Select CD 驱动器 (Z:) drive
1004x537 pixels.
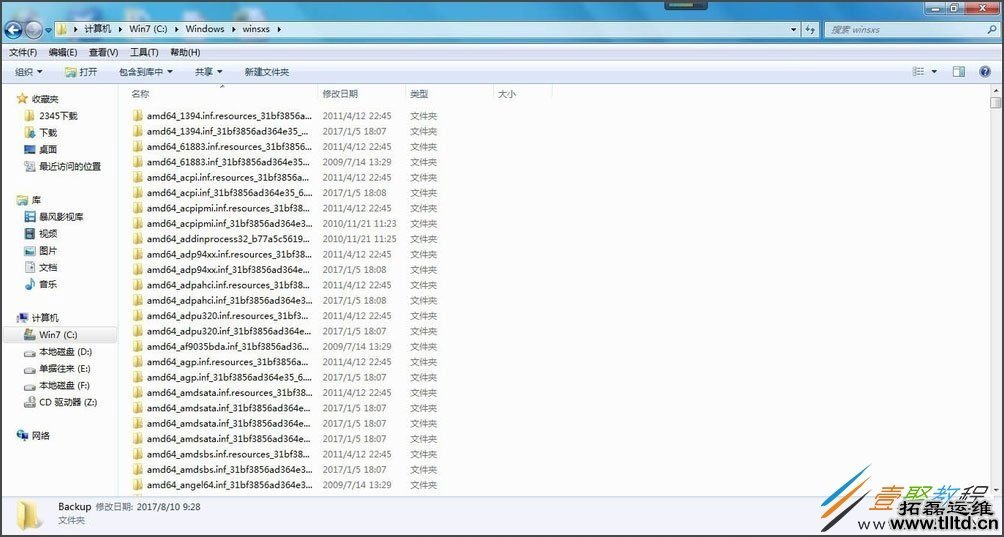click(68, 403)
